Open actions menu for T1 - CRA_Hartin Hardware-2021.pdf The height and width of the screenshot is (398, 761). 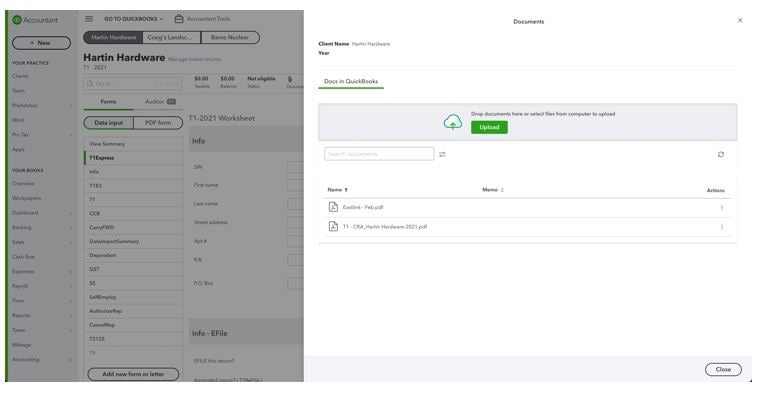[x=722, y=227]
